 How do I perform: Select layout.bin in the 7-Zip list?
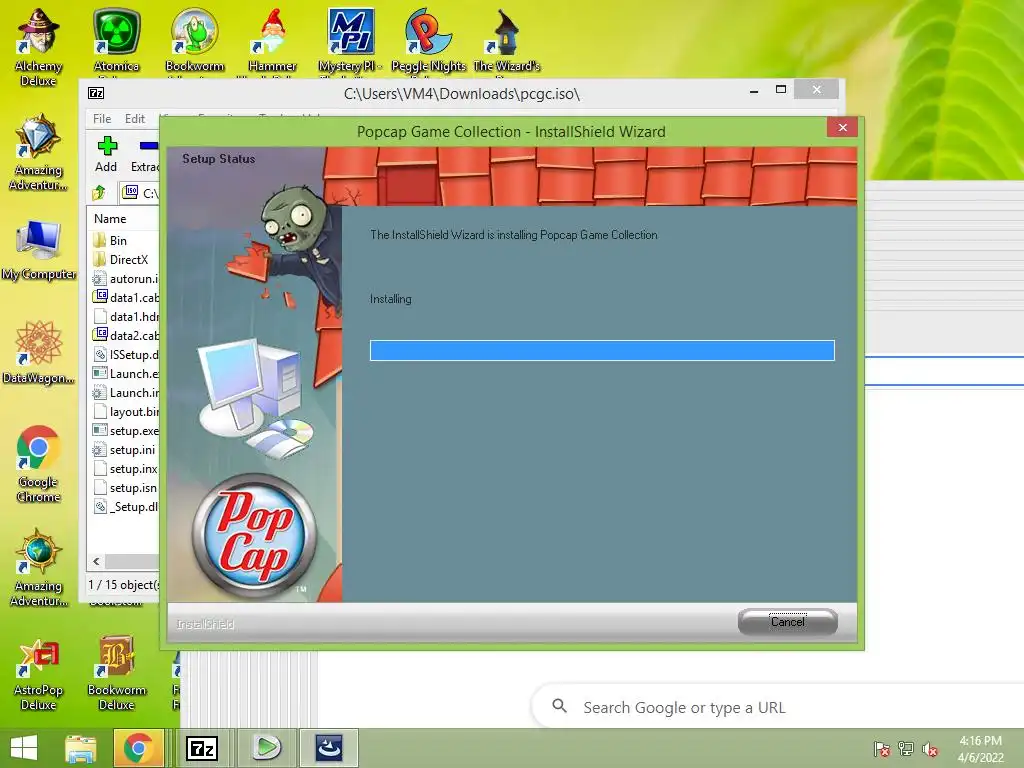[x=125, y=412]
